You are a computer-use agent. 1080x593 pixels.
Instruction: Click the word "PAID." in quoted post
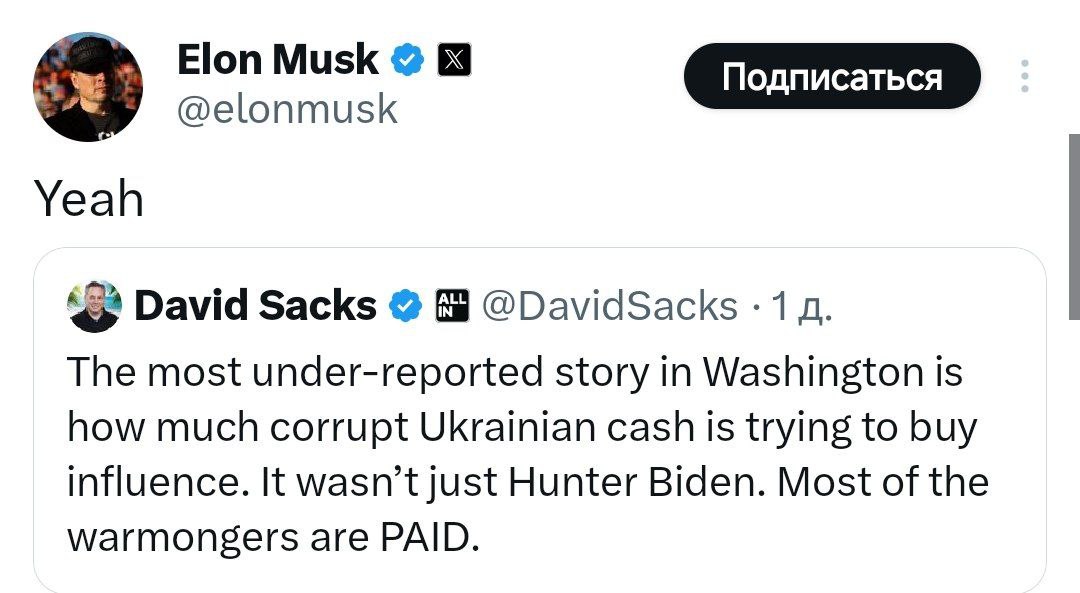point(430,537)
